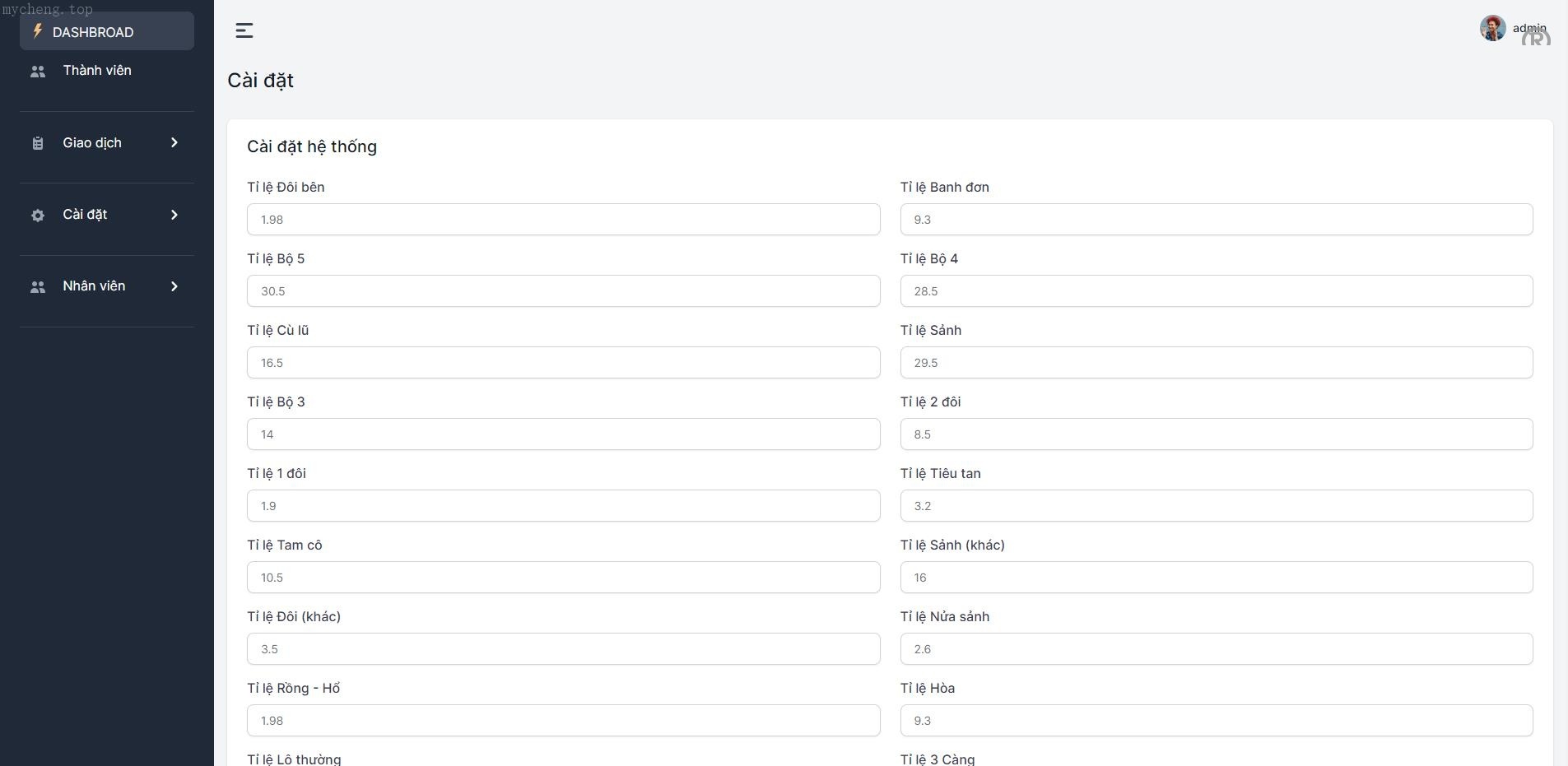The height and width of the screenshot is (766, 1568).
Task: Click the Nhân viên people icon
Action: pyautogui.click(x=38, y=287)
